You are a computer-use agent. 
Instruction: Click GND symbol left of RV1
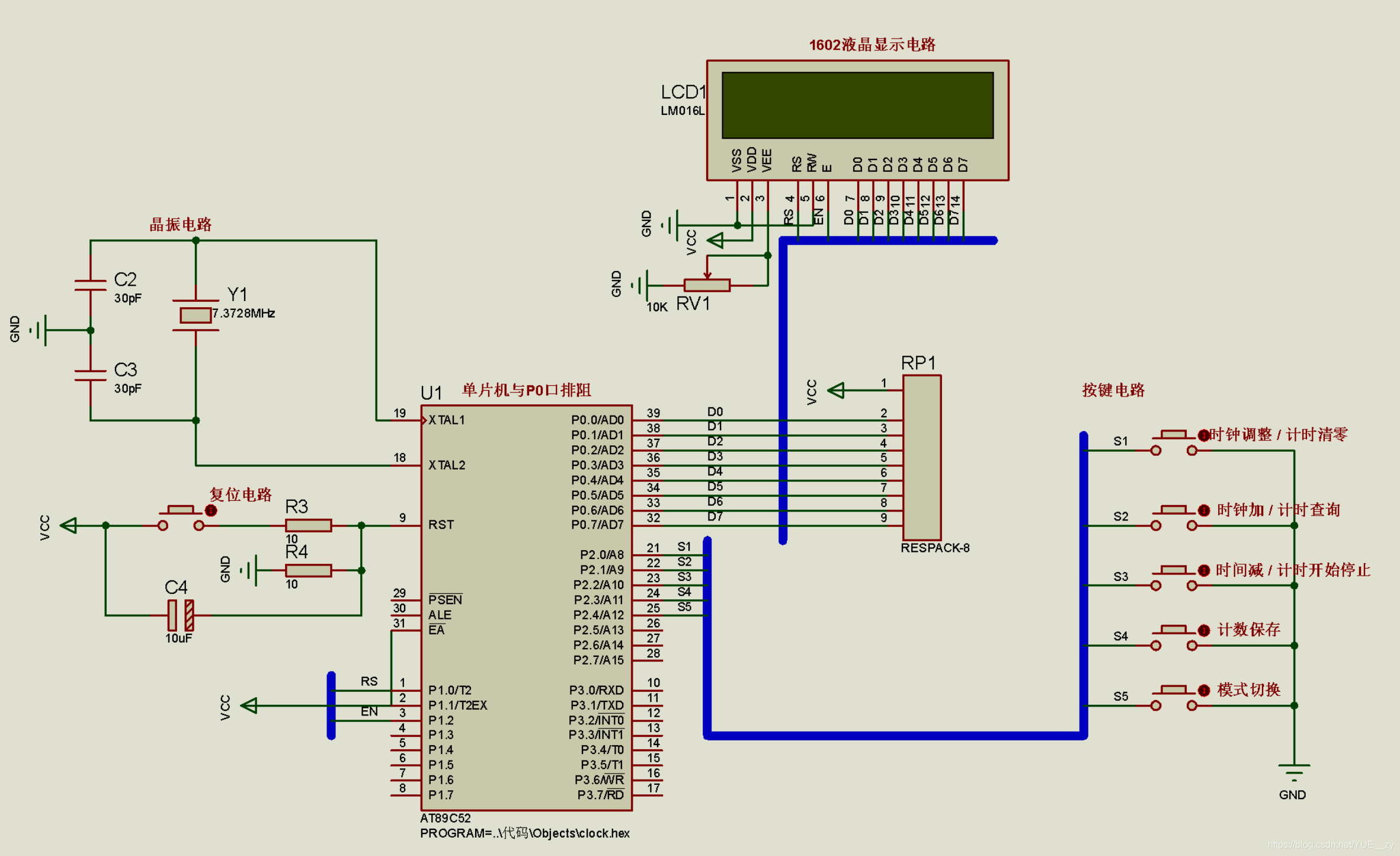tap(640, 285)
